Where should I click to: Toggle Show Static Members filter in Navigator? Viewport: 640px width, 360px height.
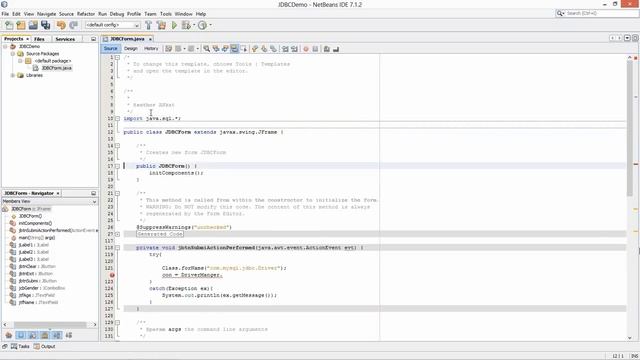tap(33, 336)
